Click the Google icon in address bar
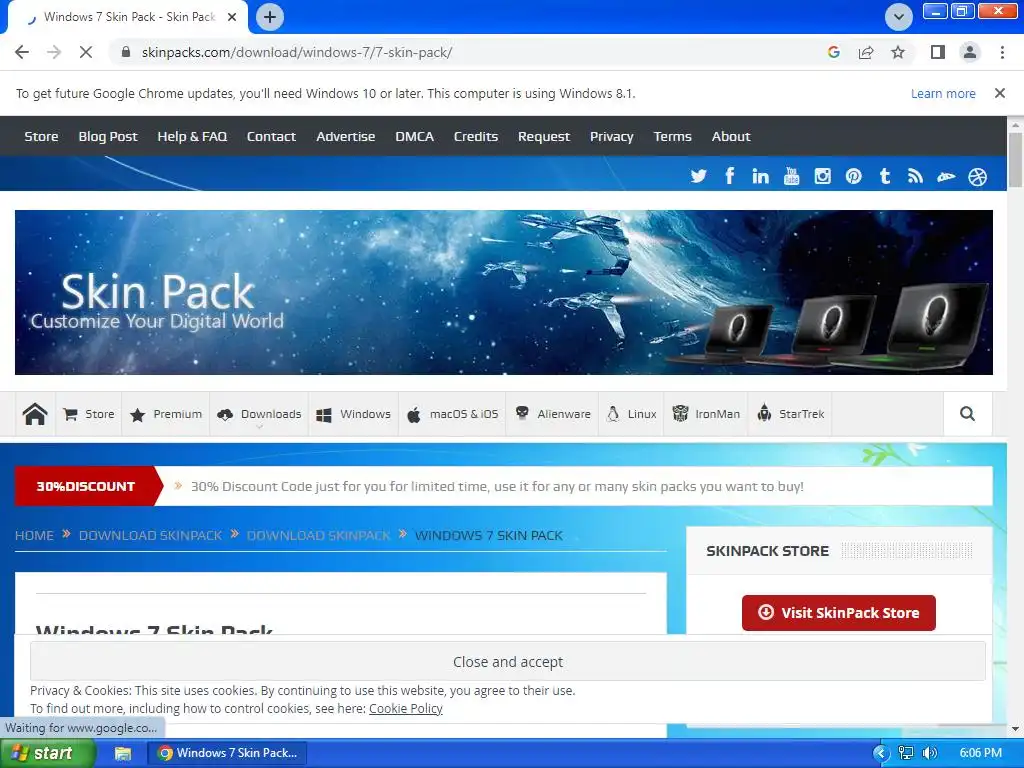The height and width of the screenshot is (768, 1024). [x=833, y=52]
